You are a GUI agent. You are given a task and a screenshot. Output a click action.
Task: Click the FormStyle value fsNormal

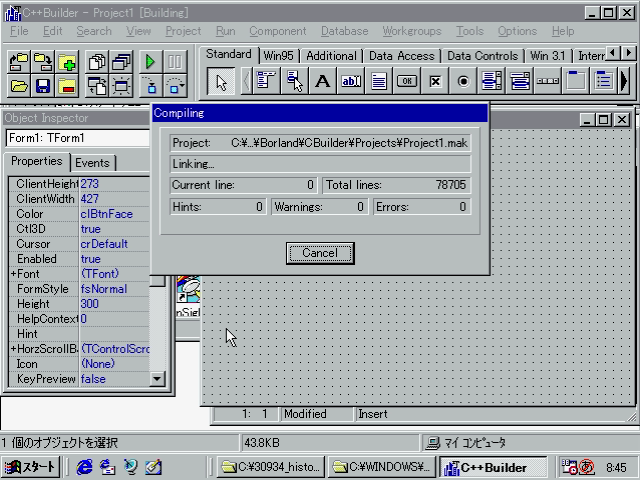tap(114, 289)
